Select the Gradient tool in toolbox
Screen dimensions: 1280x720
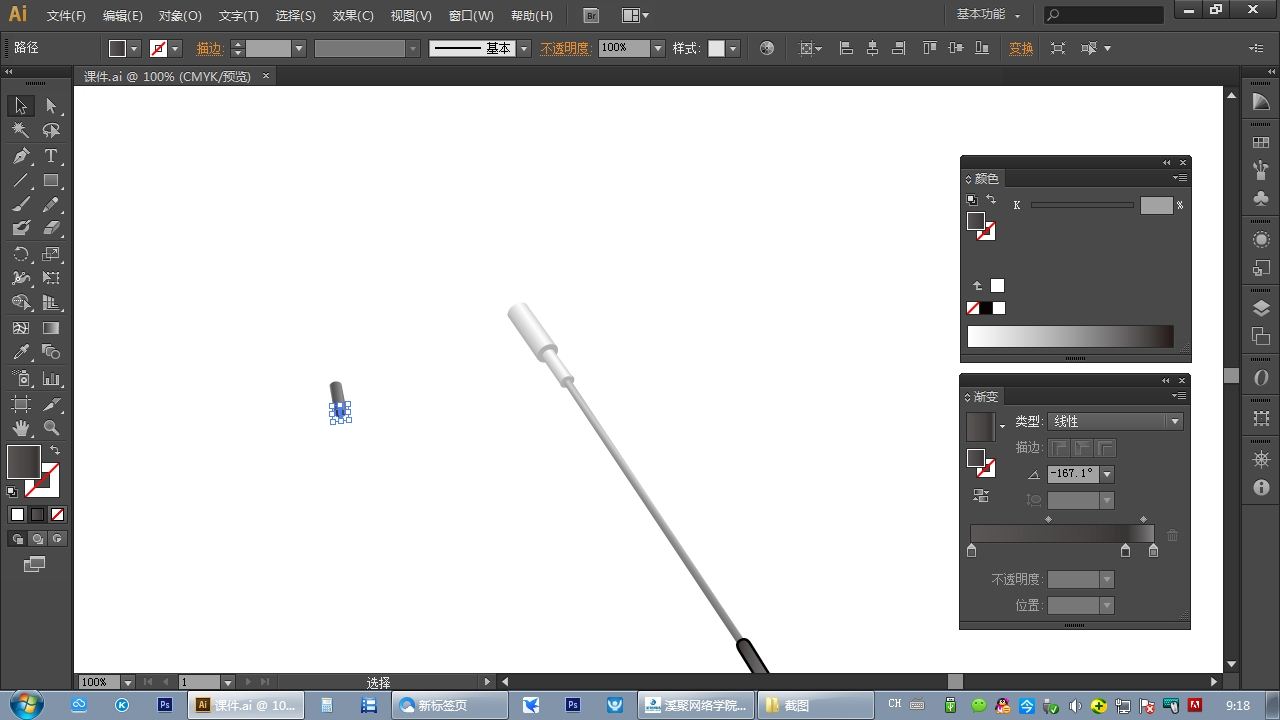(x=51, y=328)
